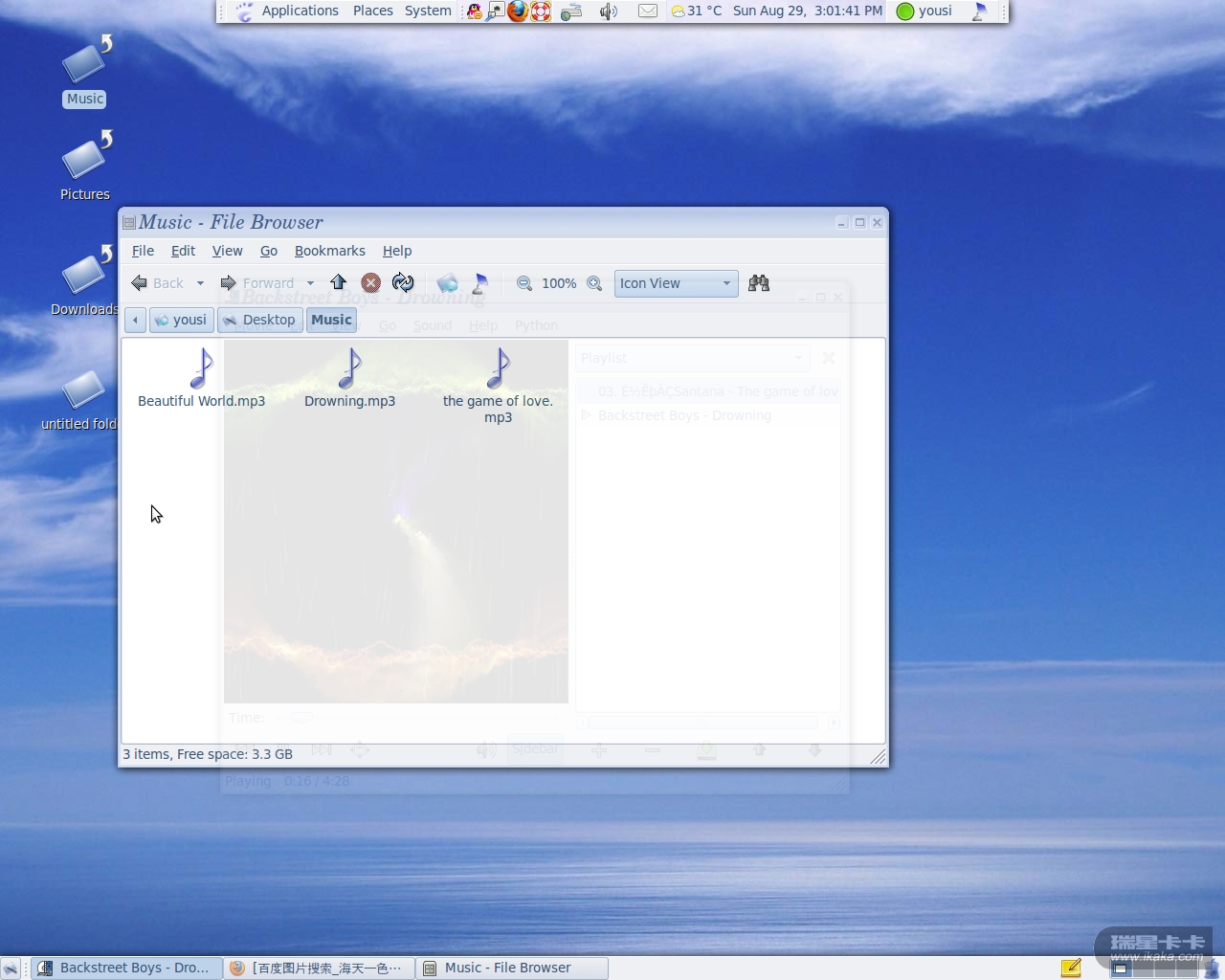Show the desktop using the bottom-left button
The width and height of the screenshot is (1225, 980).
coord(11,969)
